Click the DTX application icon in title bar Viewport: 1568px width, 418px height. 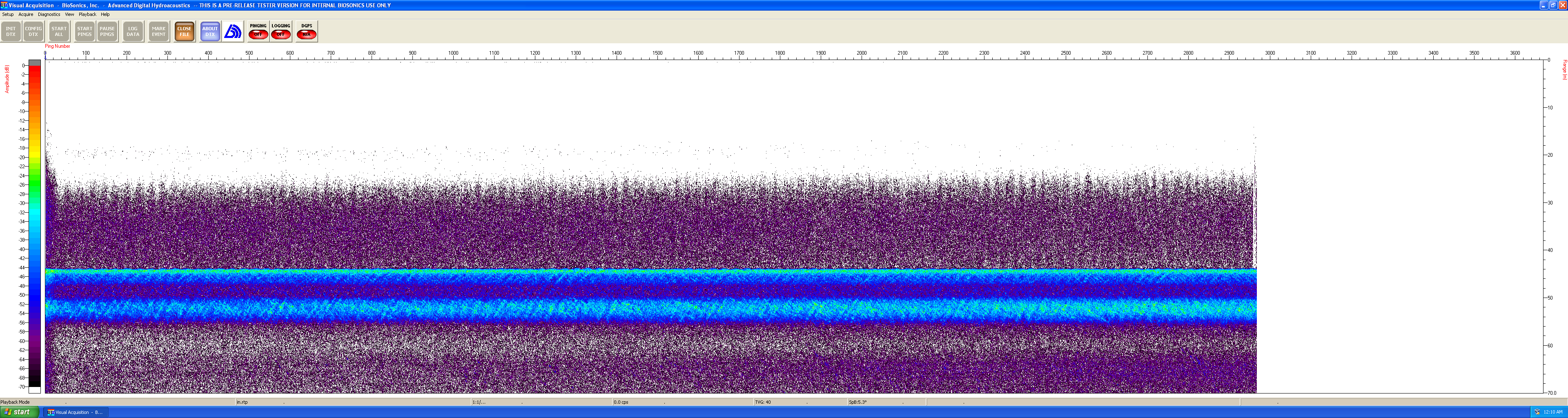[4, 5]
